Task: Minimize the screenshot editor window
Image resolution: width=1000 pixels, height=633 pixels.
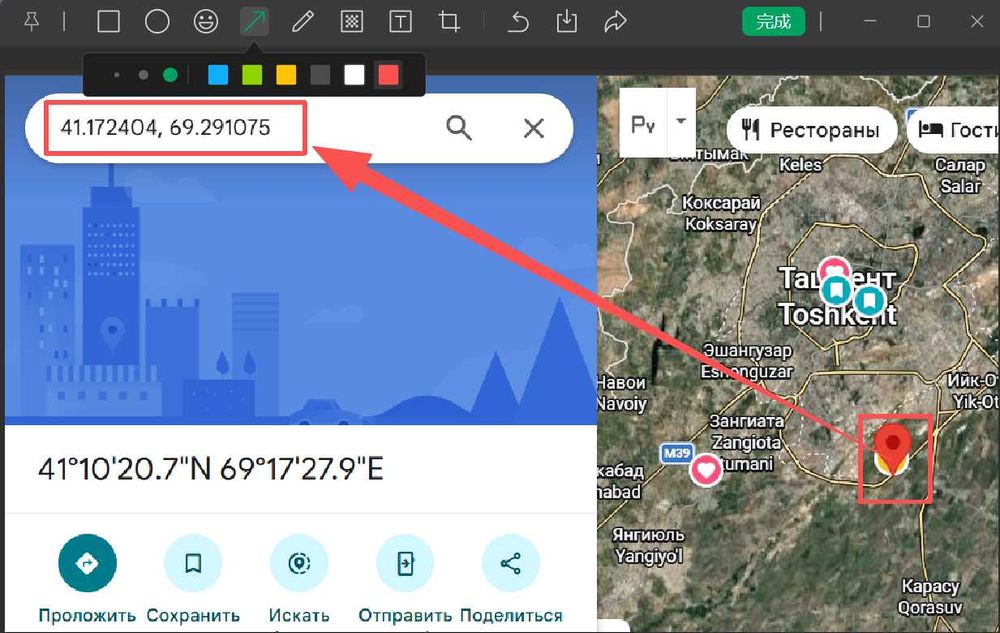Action: pyautogui.click(x=870, y=22)
